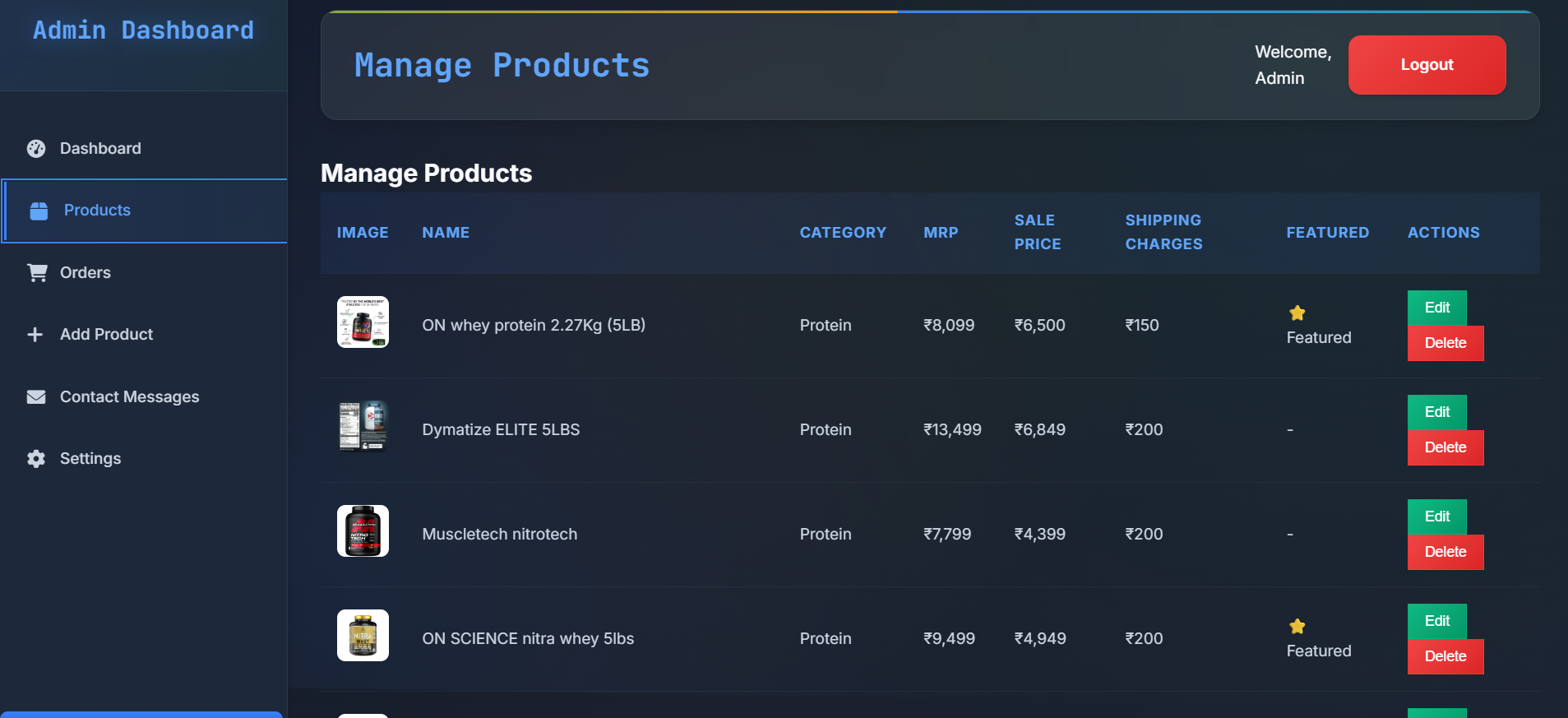This screenshot has height=718, width=1568.
Task: Click the Contact Messages envelope icon
Action: tap(36, 397)
